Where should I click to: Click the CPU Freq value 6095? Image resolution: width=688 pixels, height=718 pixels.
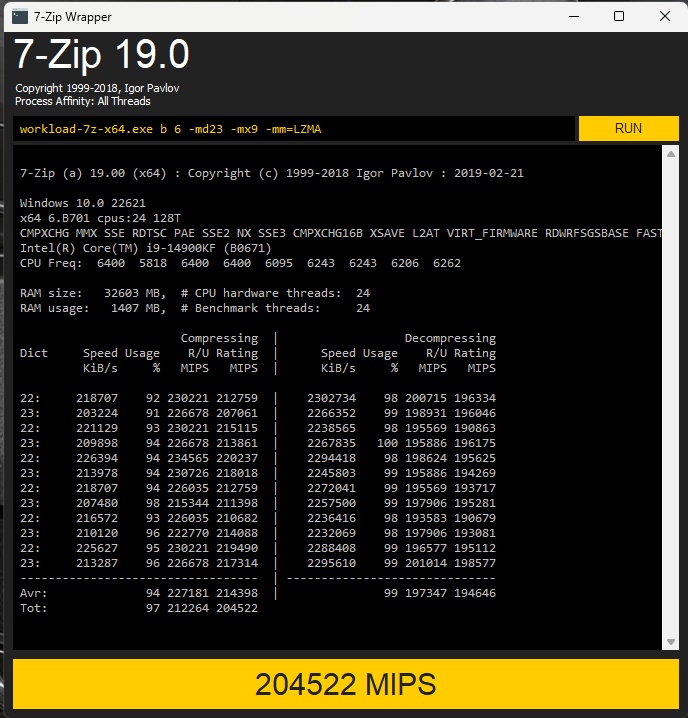[x=279, y=263]
